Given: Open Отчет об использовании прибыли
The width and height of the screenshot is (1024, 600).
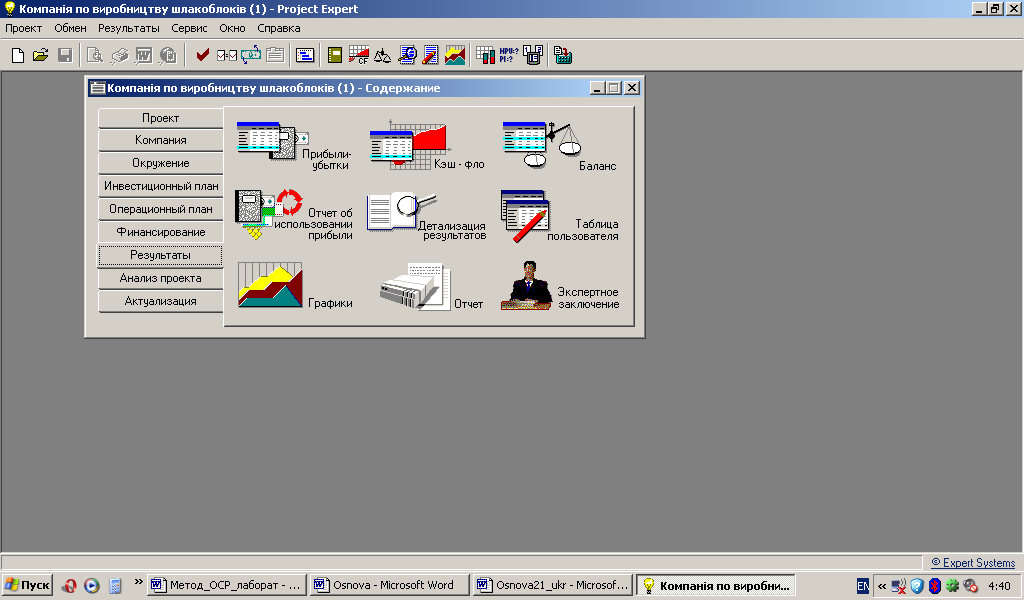Looking at the screenshot, I should click(294, 215).
